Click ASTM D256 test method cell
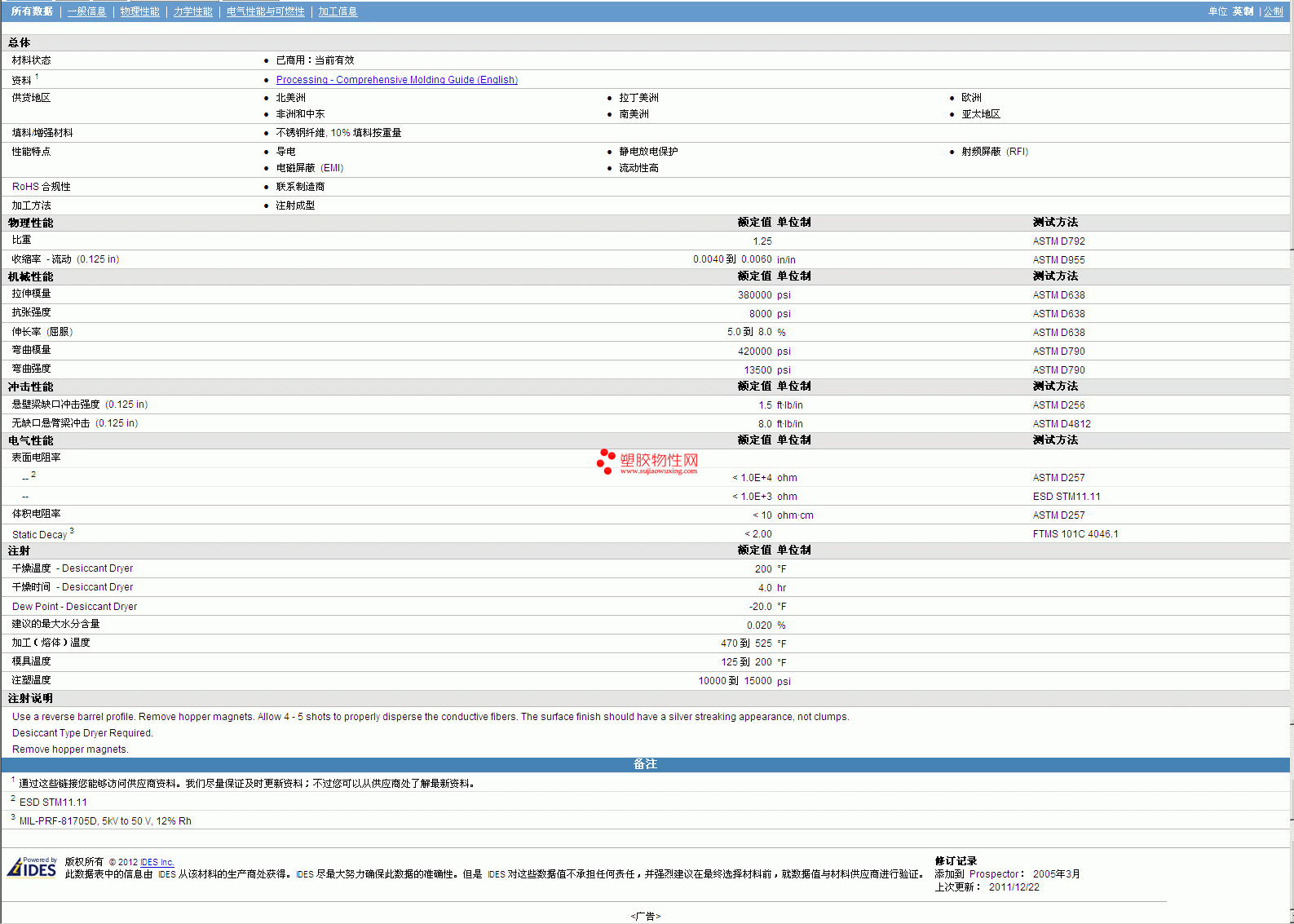 point(1058,405)
